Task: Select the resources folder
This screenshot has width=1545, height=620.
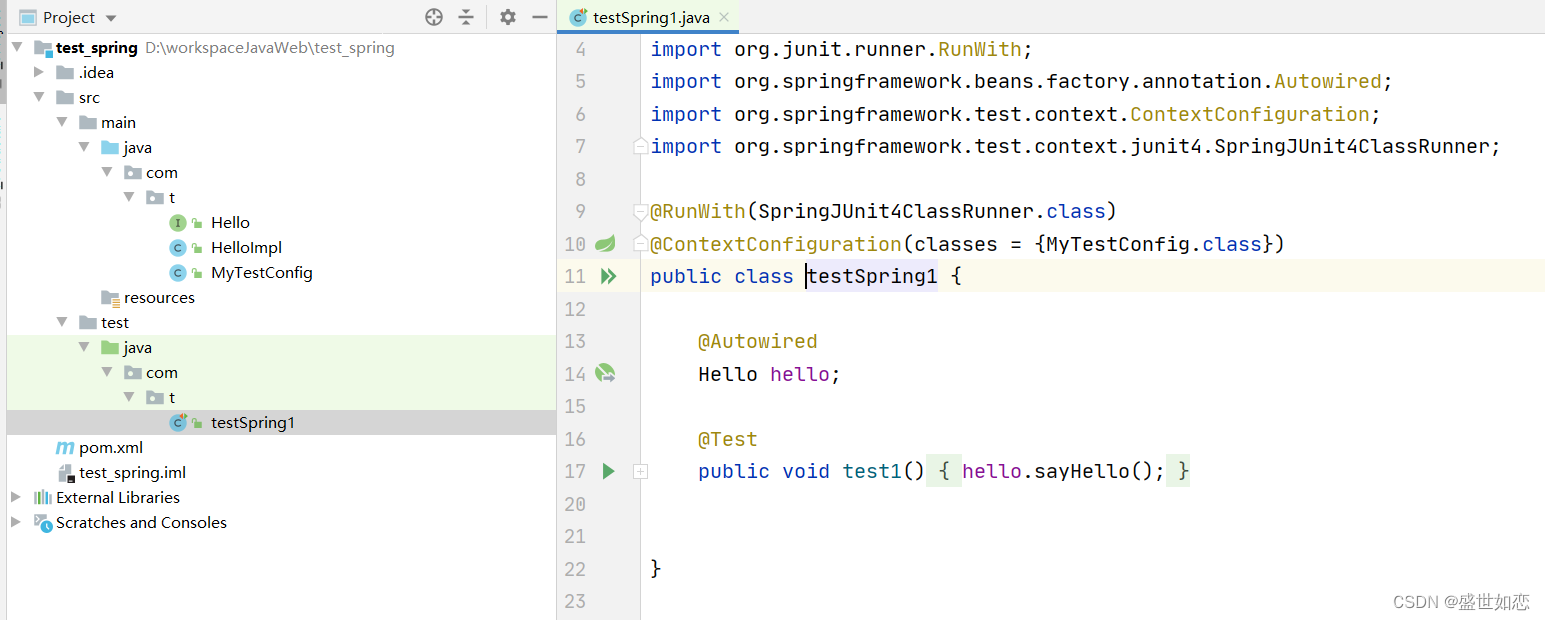Action: 159,297
